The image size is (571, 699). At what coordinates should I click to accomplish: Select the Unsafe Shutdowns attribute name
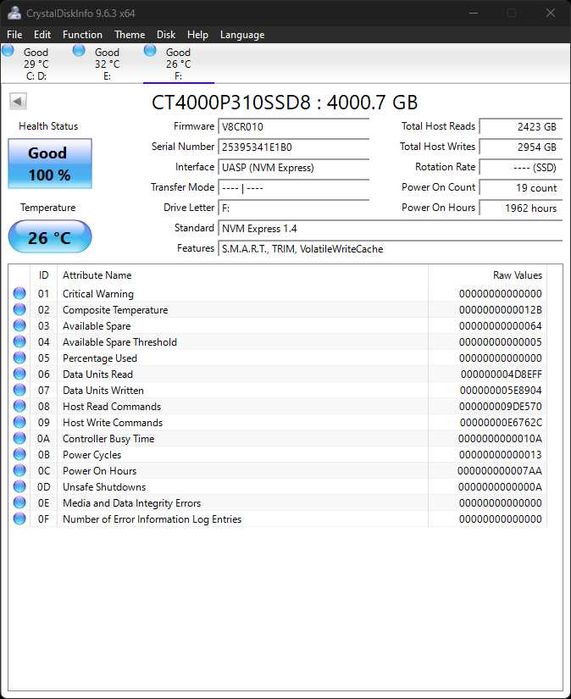(x=104, y=487)
